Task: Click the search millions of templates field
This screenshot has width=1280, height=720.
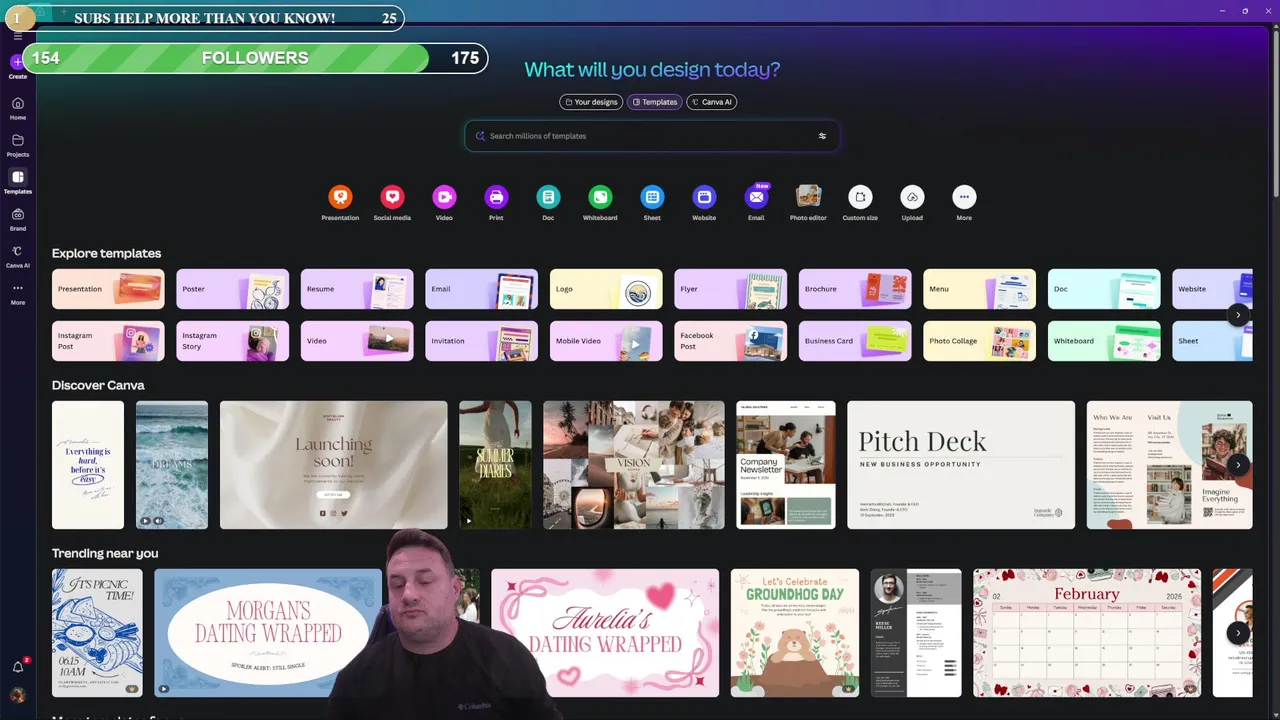Action: tap(651, 136)
